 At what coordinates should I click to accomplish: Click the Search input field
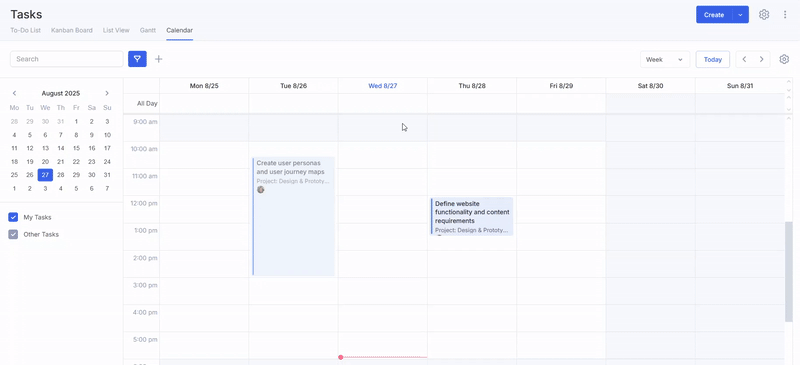point(67,59)
